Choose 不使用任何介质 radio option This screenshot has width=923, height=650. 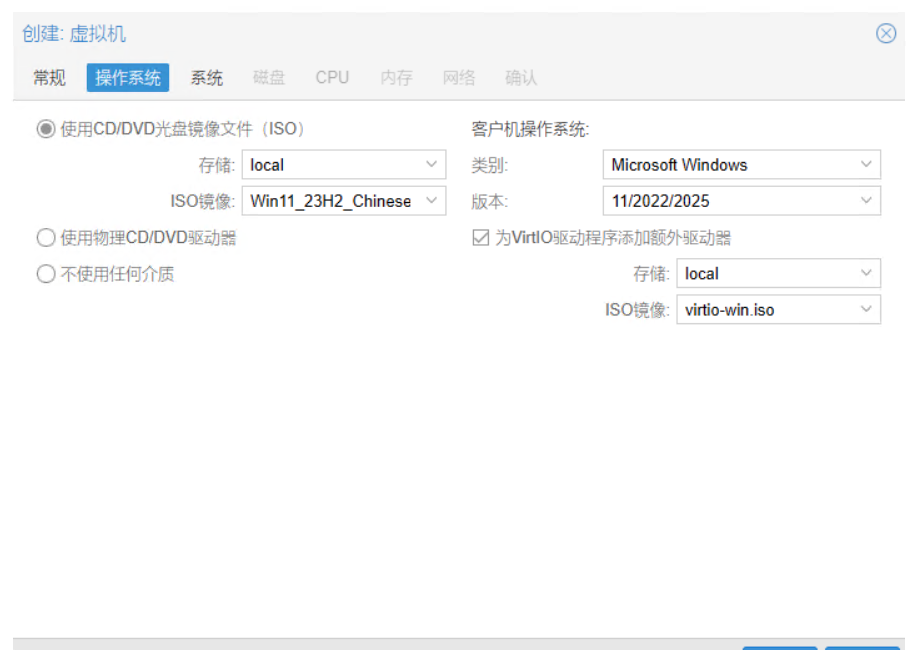[46, 274]
